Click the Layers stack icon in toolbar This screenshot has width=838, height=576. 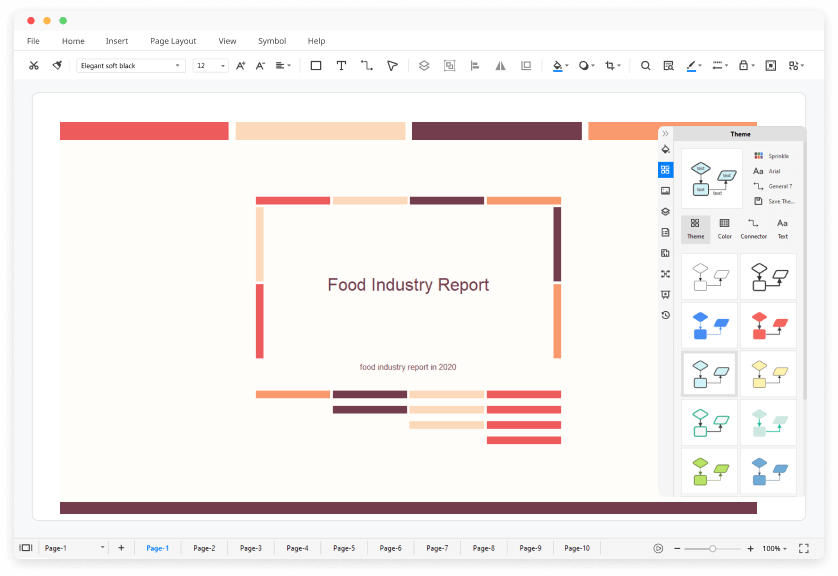pos(424,66)
